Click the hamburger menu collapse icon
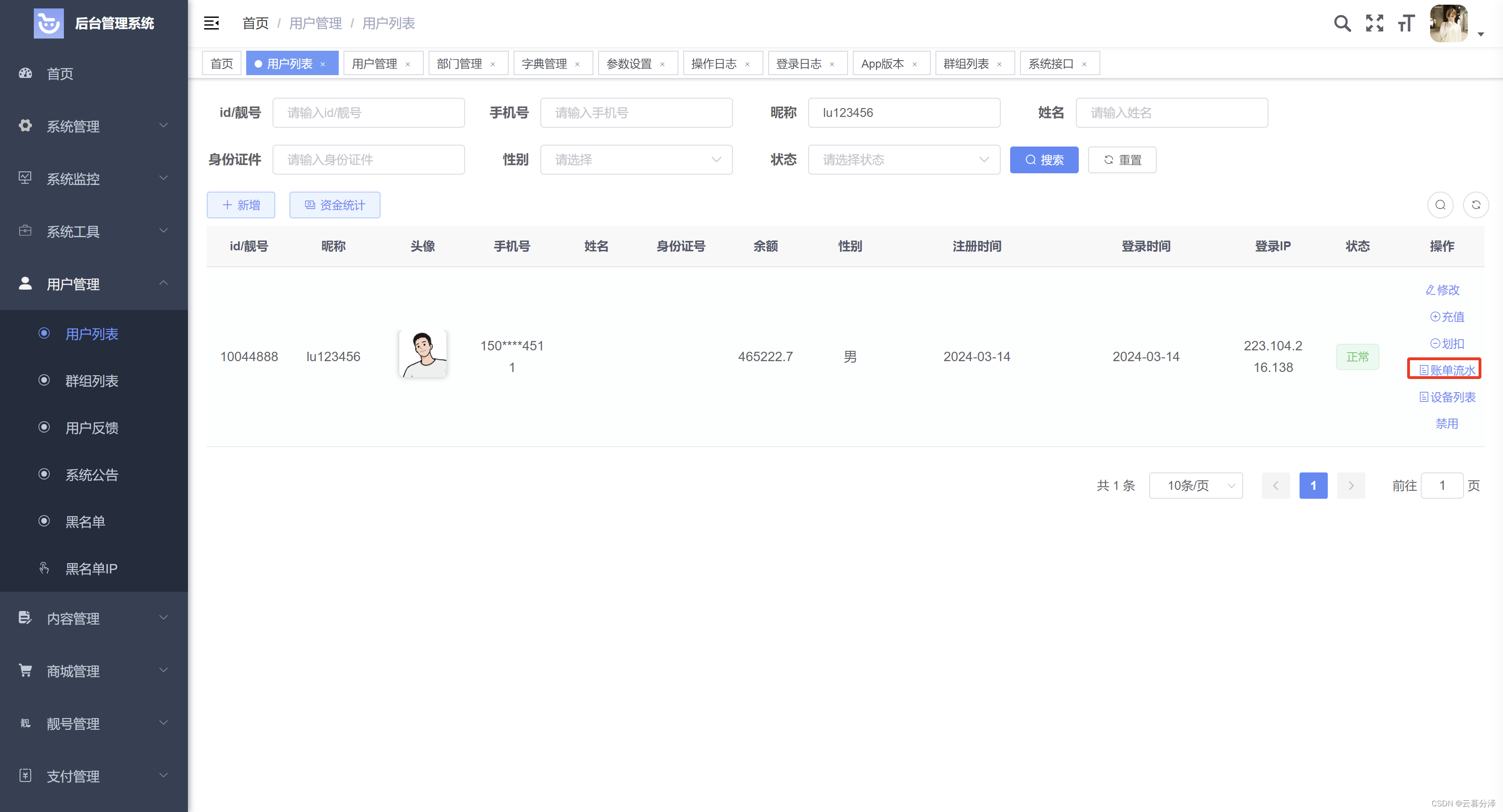Image resolution: width=1503 pixels, height=812 pixels. click(211, 23)
